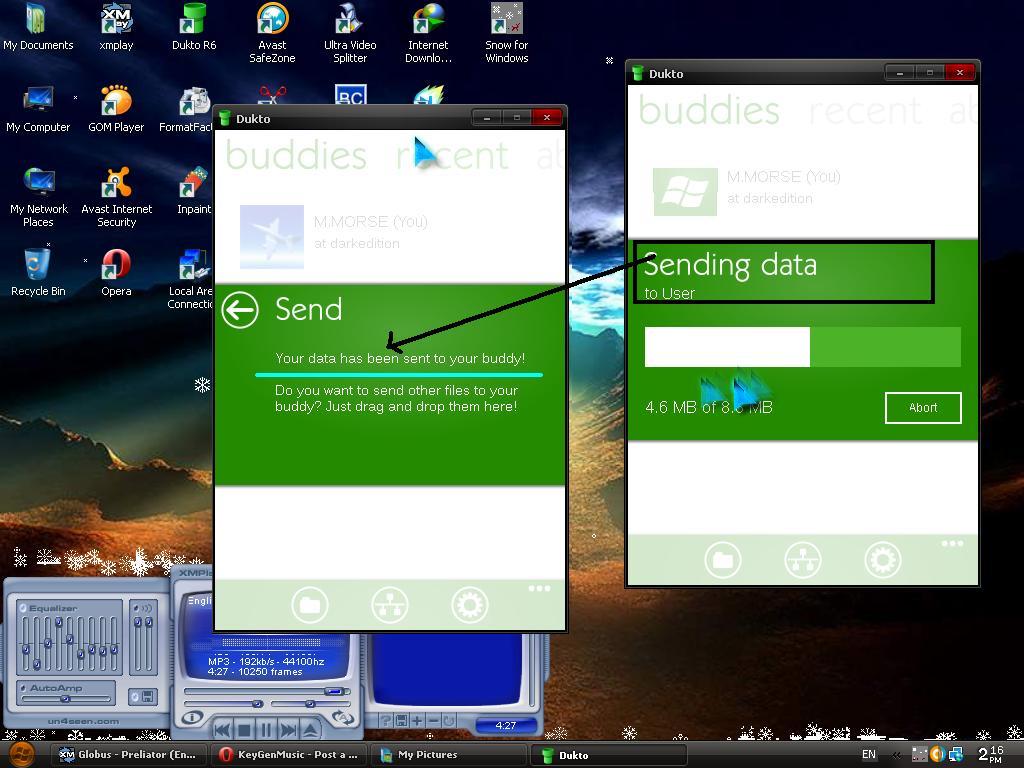The image size is (1024, 768).
Task: Select Snow for Windows desktop icon
Action: coord(507,33)
